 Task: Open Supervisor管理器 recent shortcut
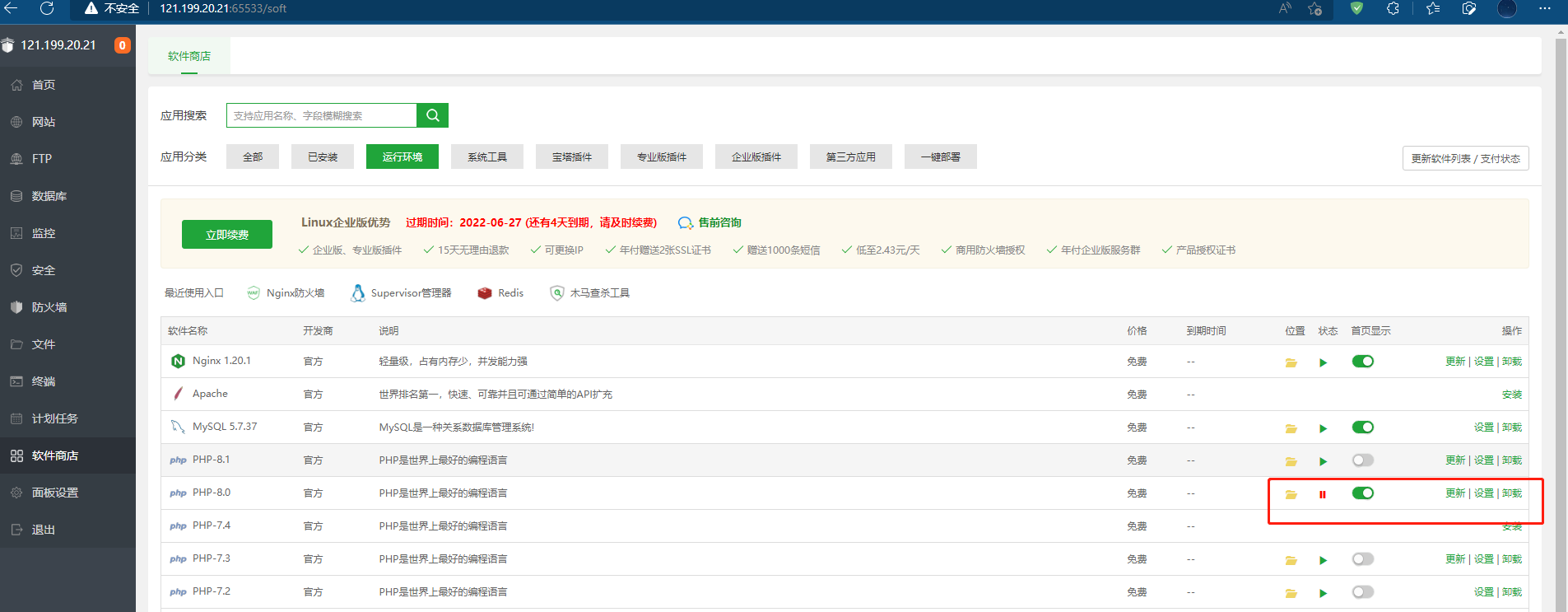(x=401, y=293)
